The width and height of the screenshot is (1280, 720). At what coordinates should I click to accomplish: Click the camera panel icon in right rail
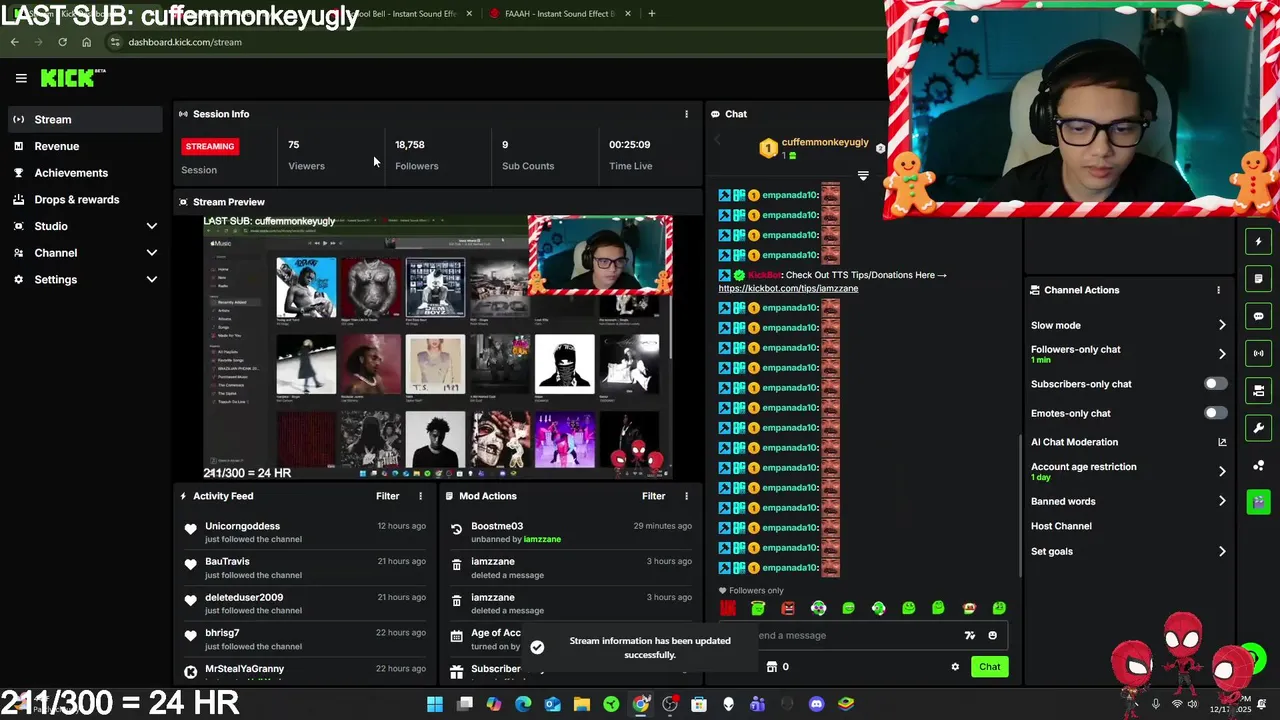[x=1259, y=390]
